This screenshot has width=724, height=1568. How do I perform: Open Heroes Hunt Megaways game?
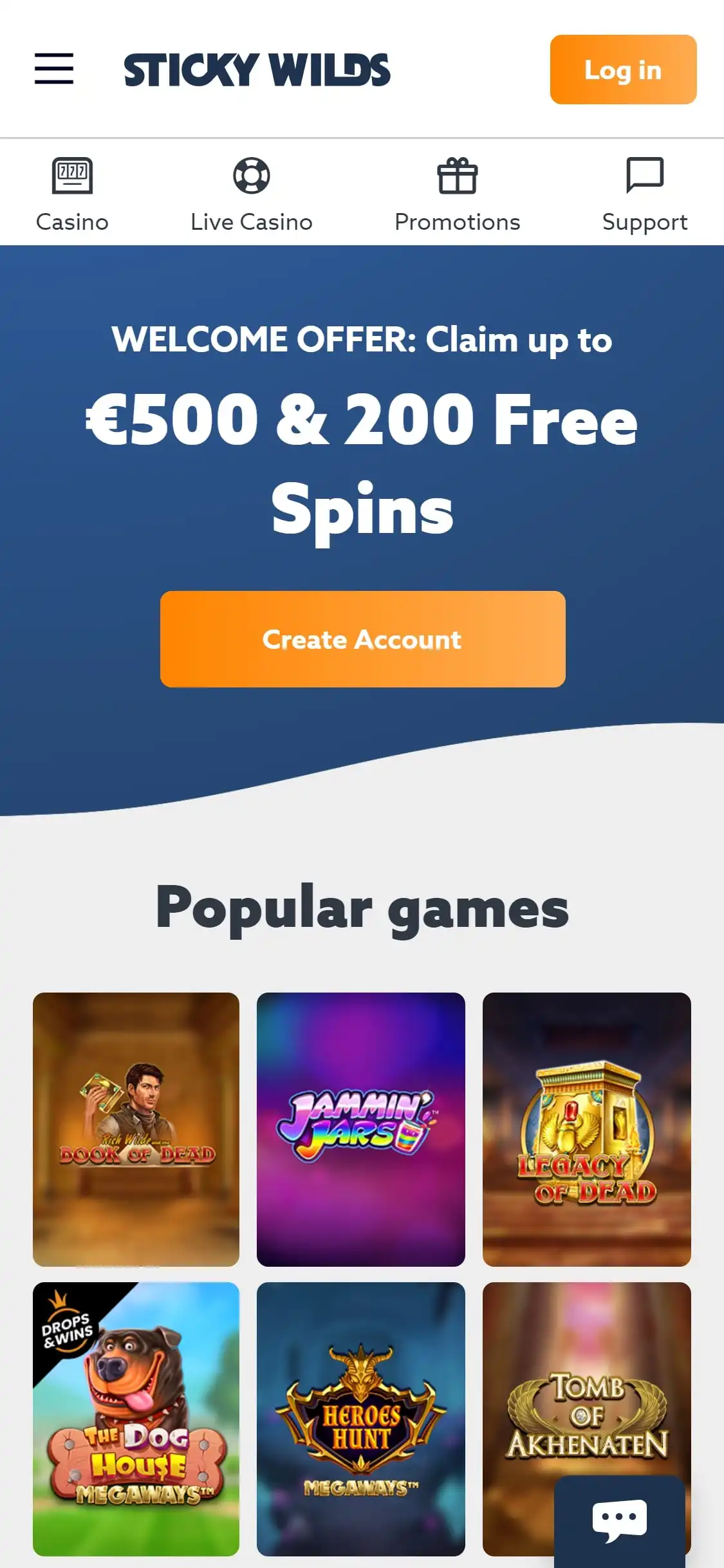pyautogui.click(x=361, y=1419)
